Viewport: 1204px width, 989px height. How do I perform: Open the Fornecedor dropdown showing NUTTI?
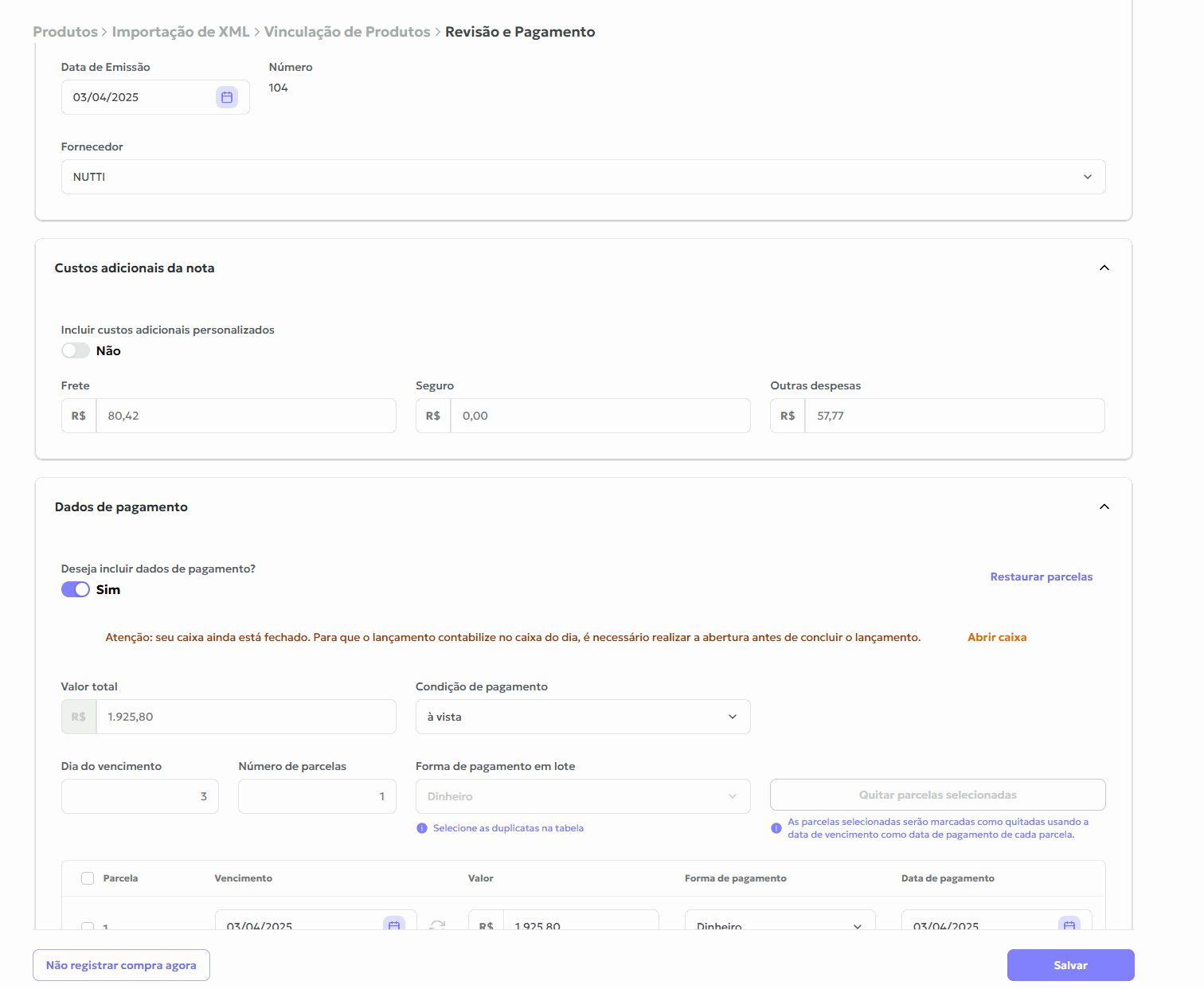[583, 177]
